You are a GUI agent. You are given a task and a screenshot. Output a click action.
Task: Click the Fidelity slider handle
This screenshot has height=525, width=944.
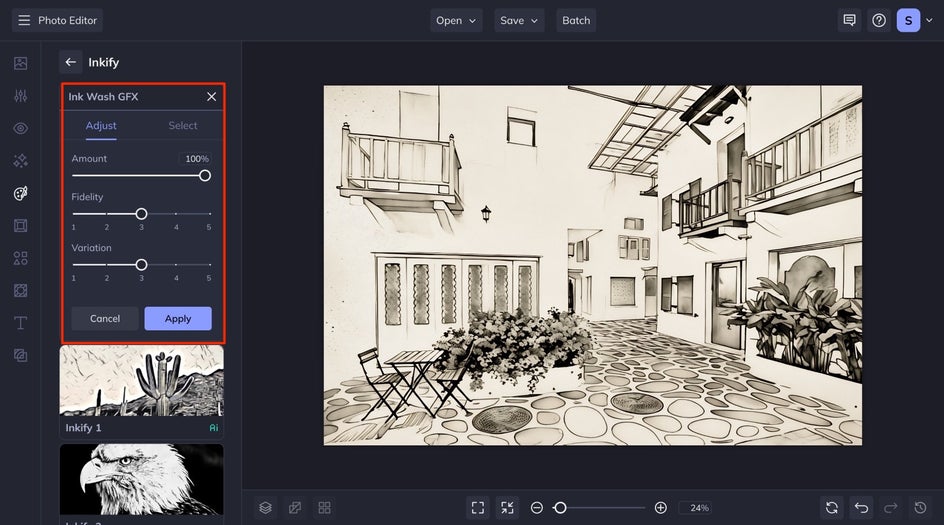coord(141,214)
